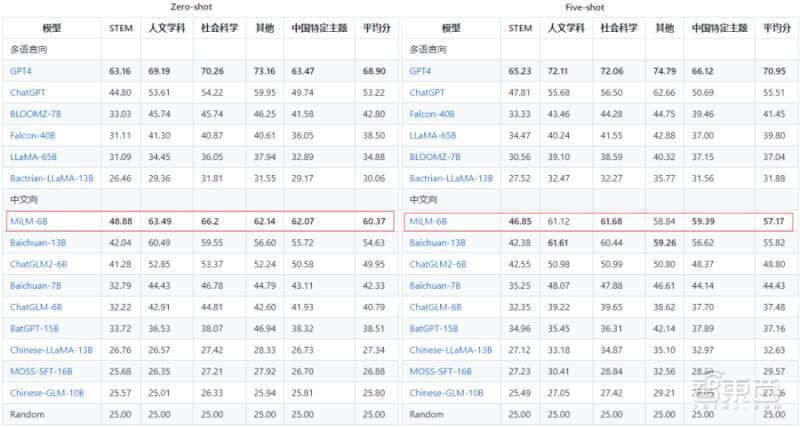Open ChatGLM2-6B link in Five-shot table
Image resolution: width=800 pixels, height=427 pixels.
tap(438, 264)
